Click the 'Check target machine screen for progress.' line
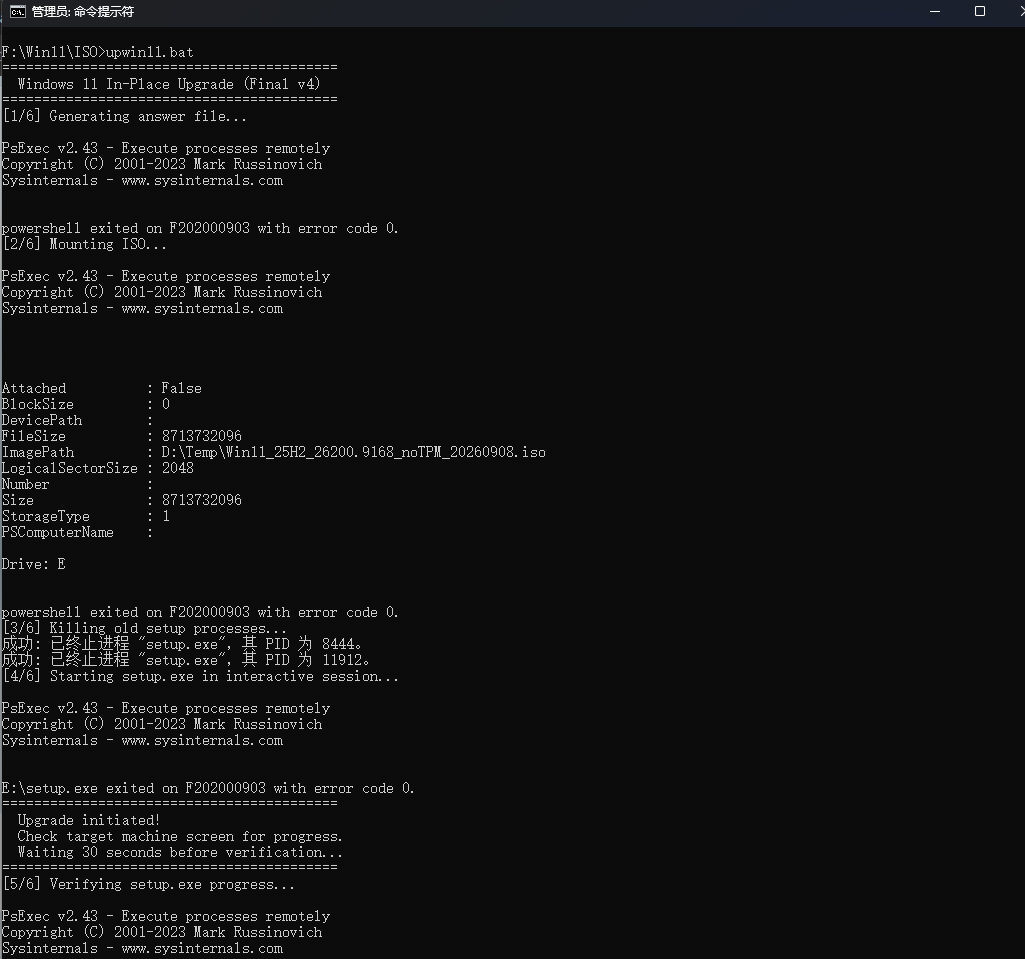This screenshot has width=1025, height=959. tap(180, 837)
